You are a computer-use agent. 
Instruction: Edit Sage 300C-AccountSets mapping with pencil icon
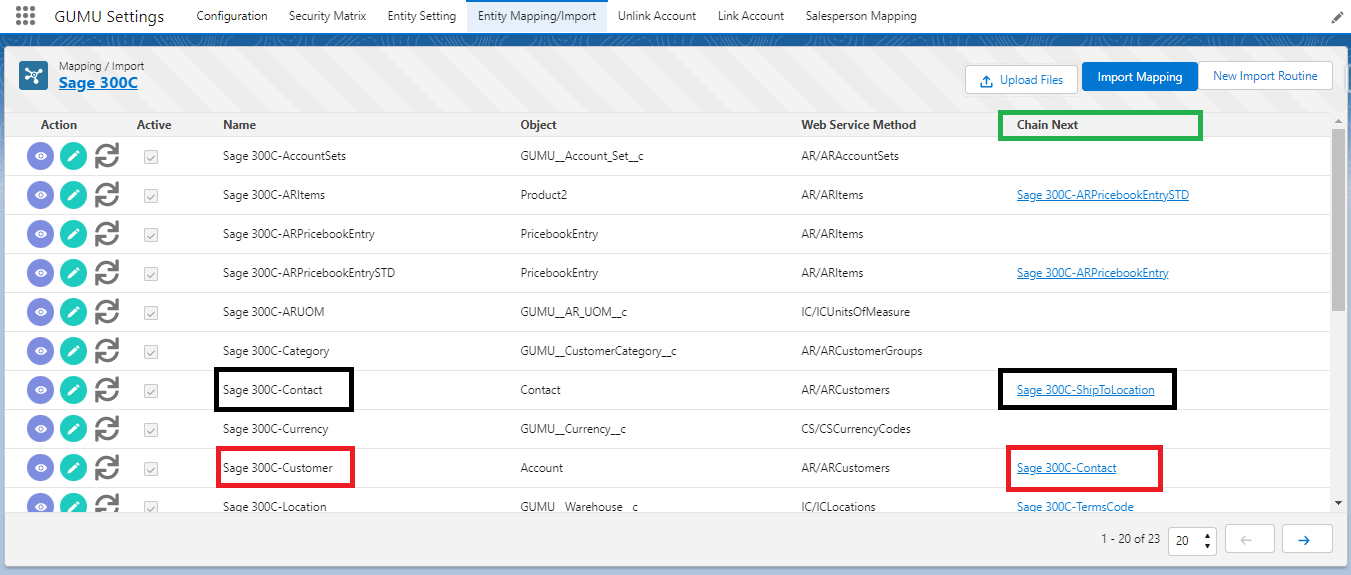73,157
